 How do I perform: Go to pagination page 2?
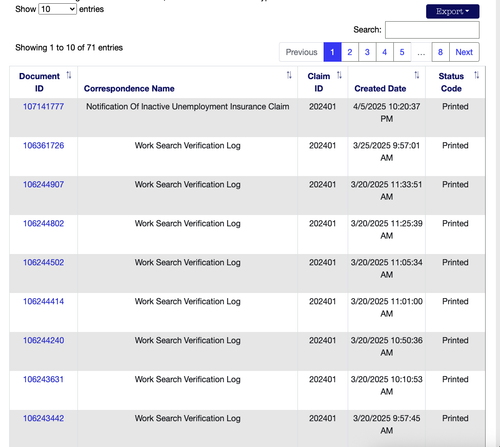pyautogui.click(x=350, y=52)
